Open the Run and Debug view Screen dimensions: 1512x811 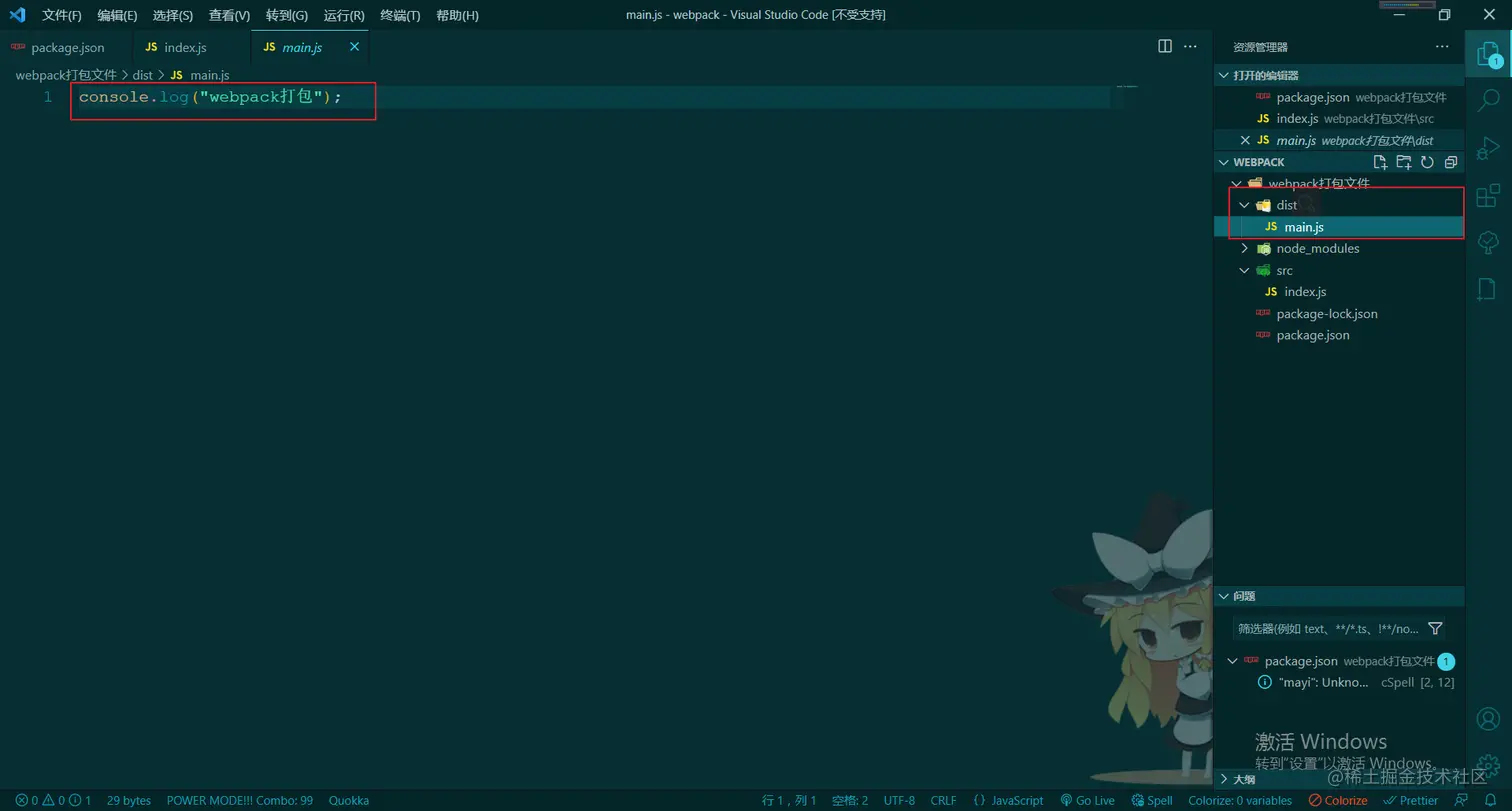point(1488,148)
